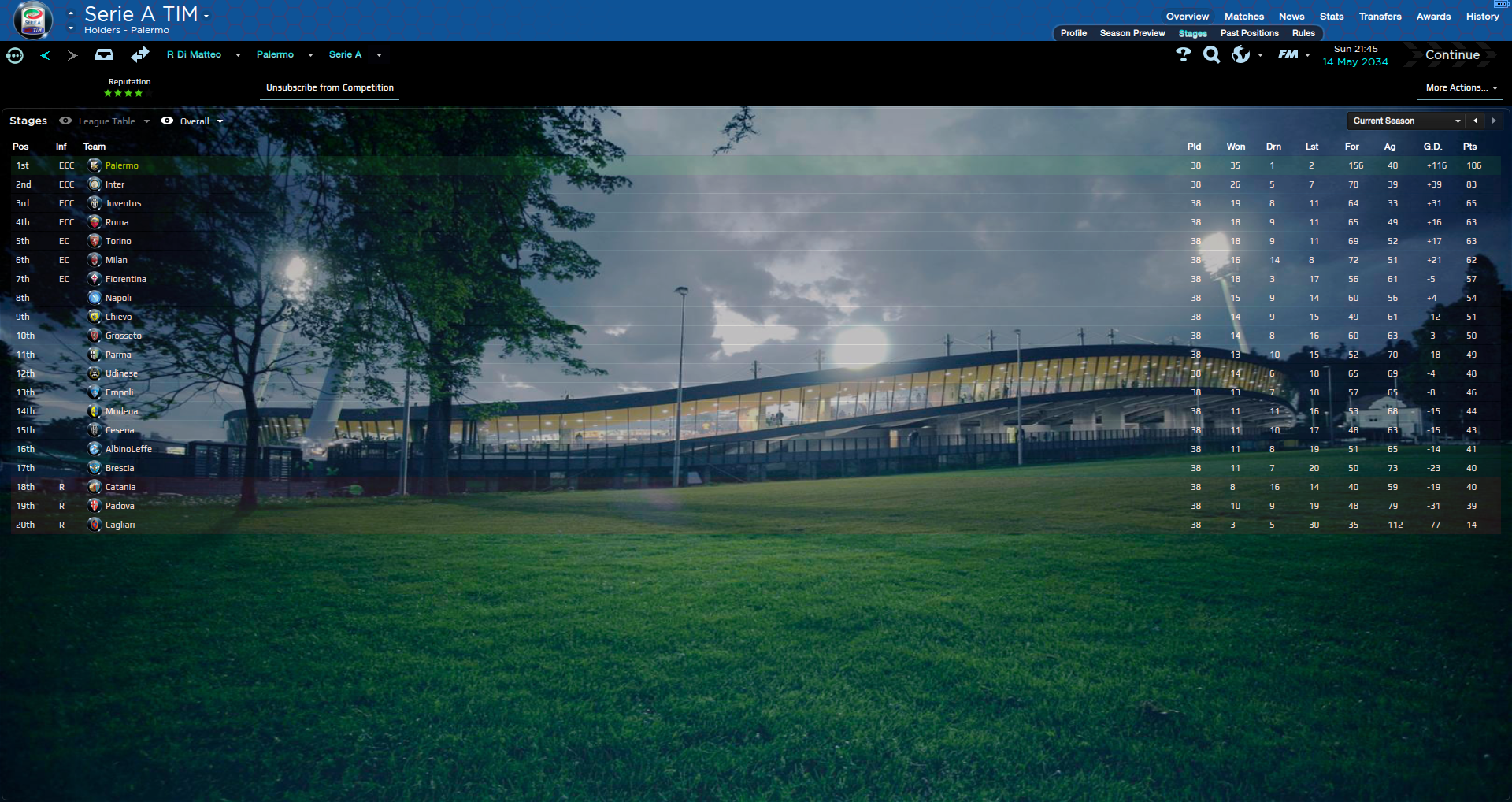Switch to the Past Positions tab

(x=1249, y=33)
